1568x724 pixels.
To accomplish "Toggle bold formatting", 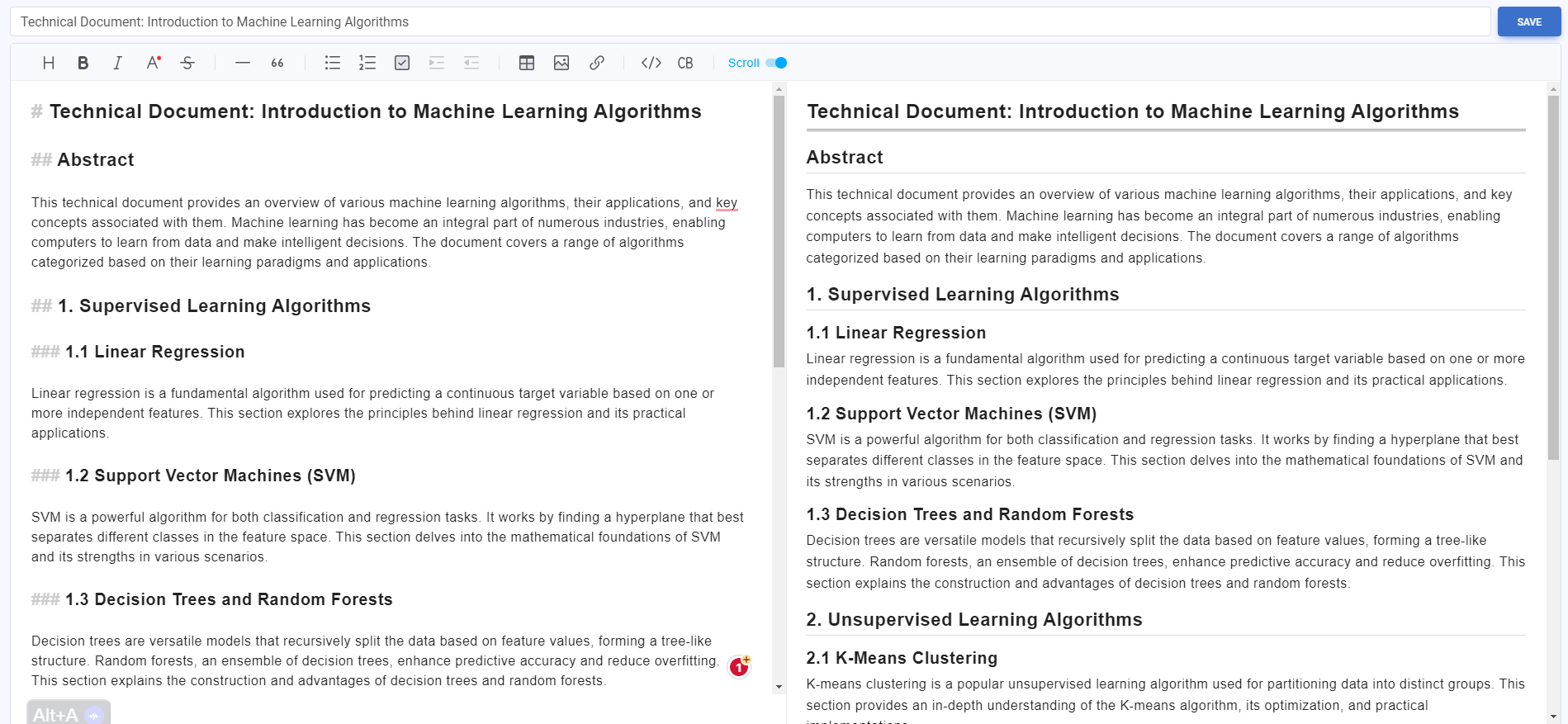I will coord(83,63).
